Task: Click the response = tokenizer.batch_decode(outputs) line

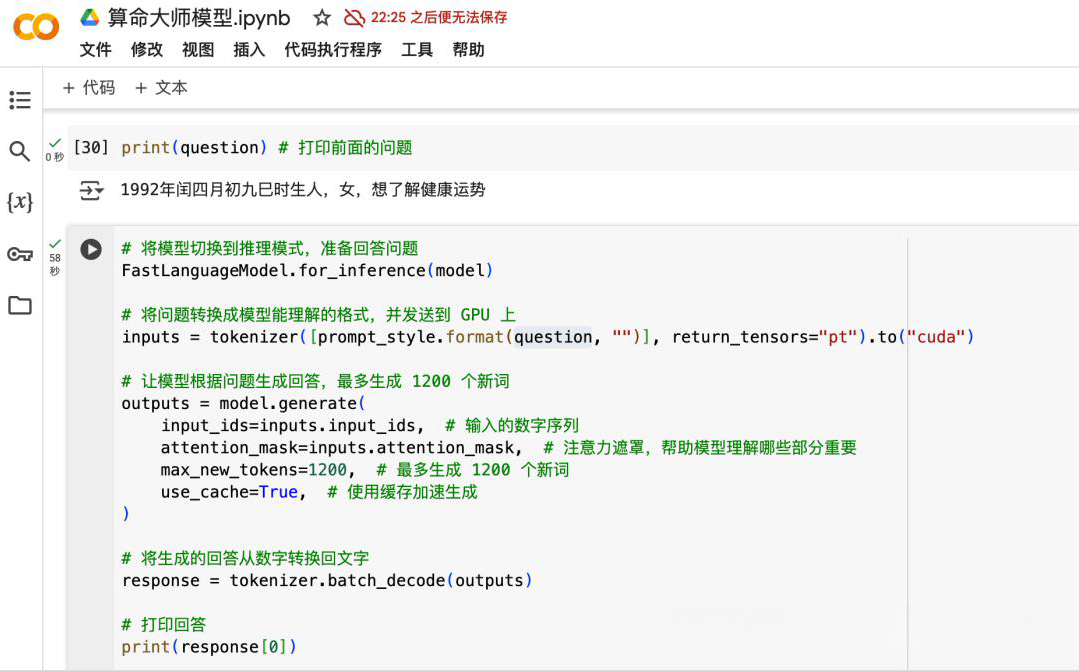Action: 327,581
